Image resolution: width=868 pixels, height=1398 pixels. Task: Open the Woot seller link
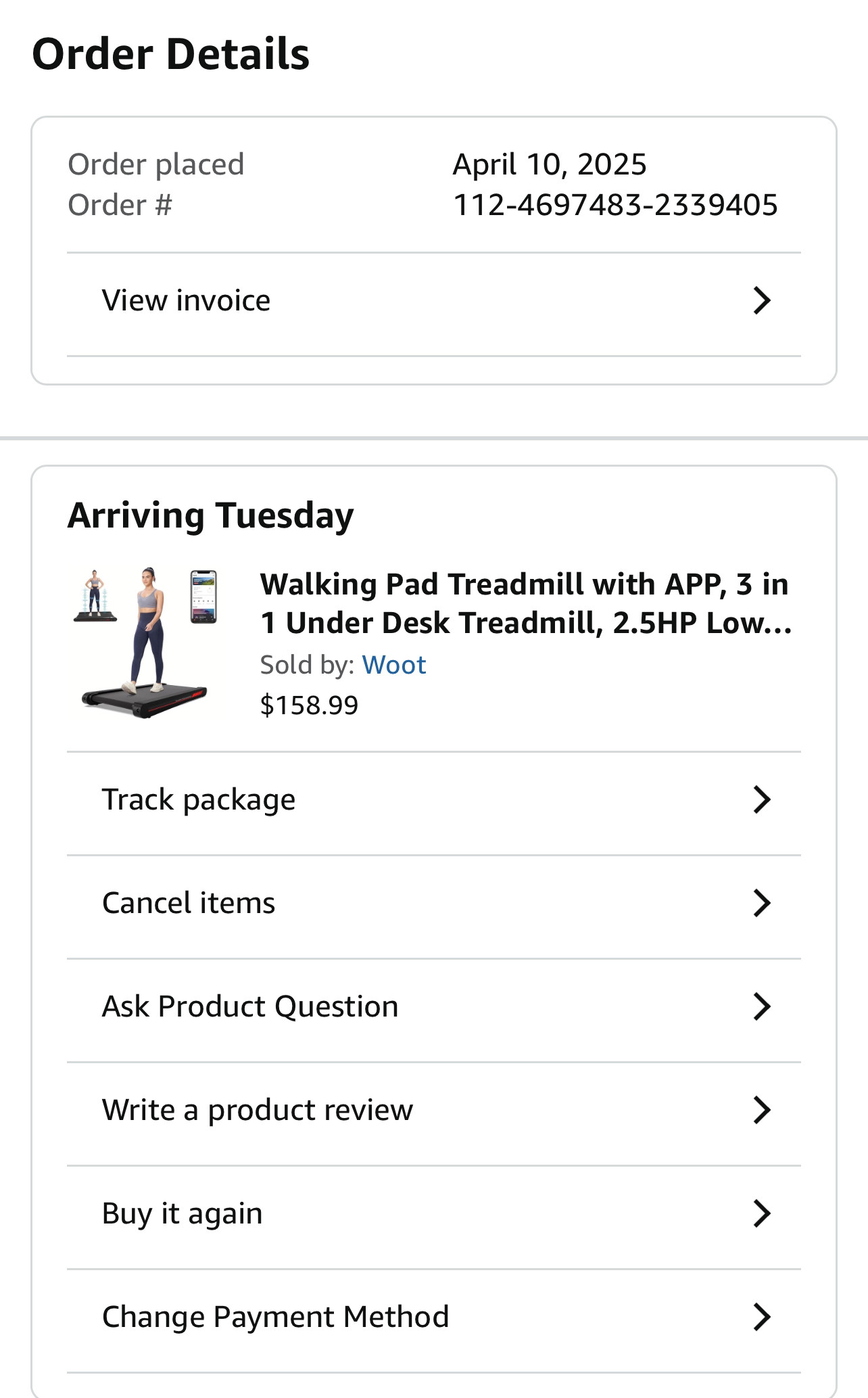coord(394,665)
